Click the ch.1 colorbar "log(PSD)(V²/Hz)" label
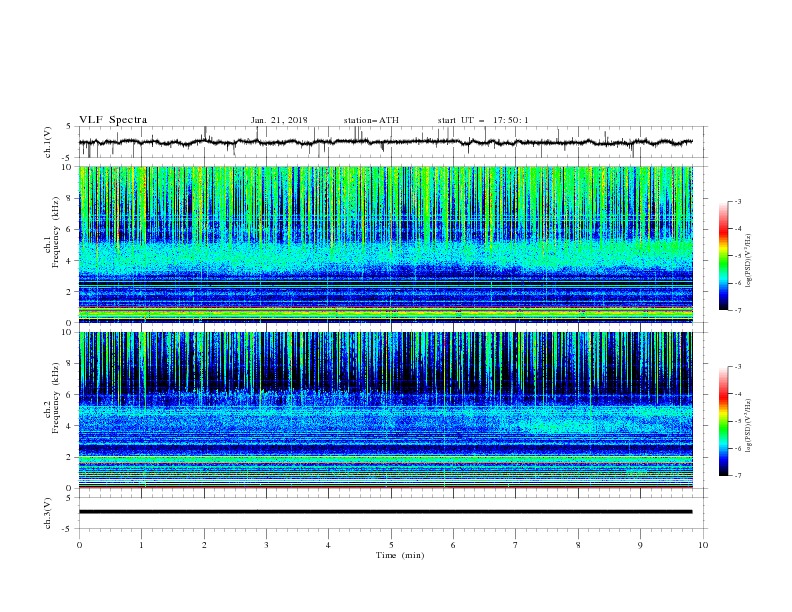This screenshot has width=792, height=612. click(x=748, y=261)
